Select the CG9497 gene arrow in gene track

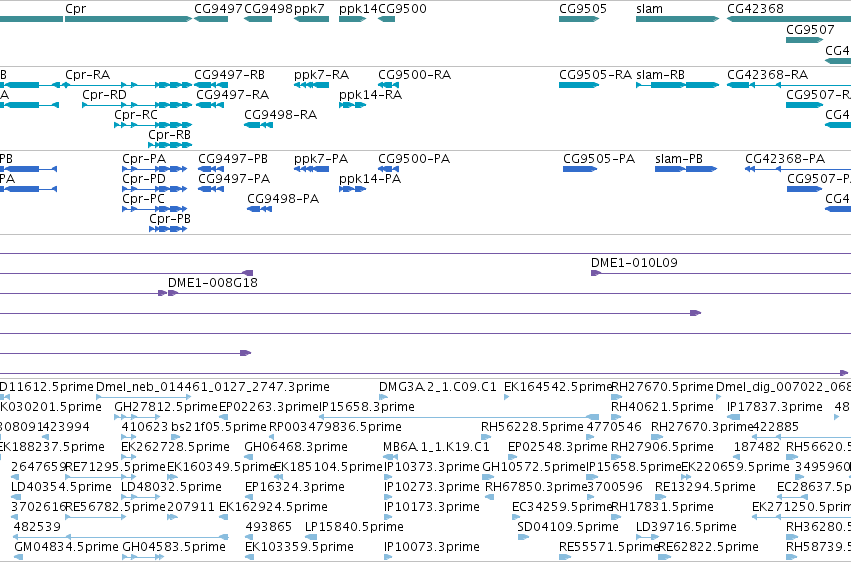[211, 19]
